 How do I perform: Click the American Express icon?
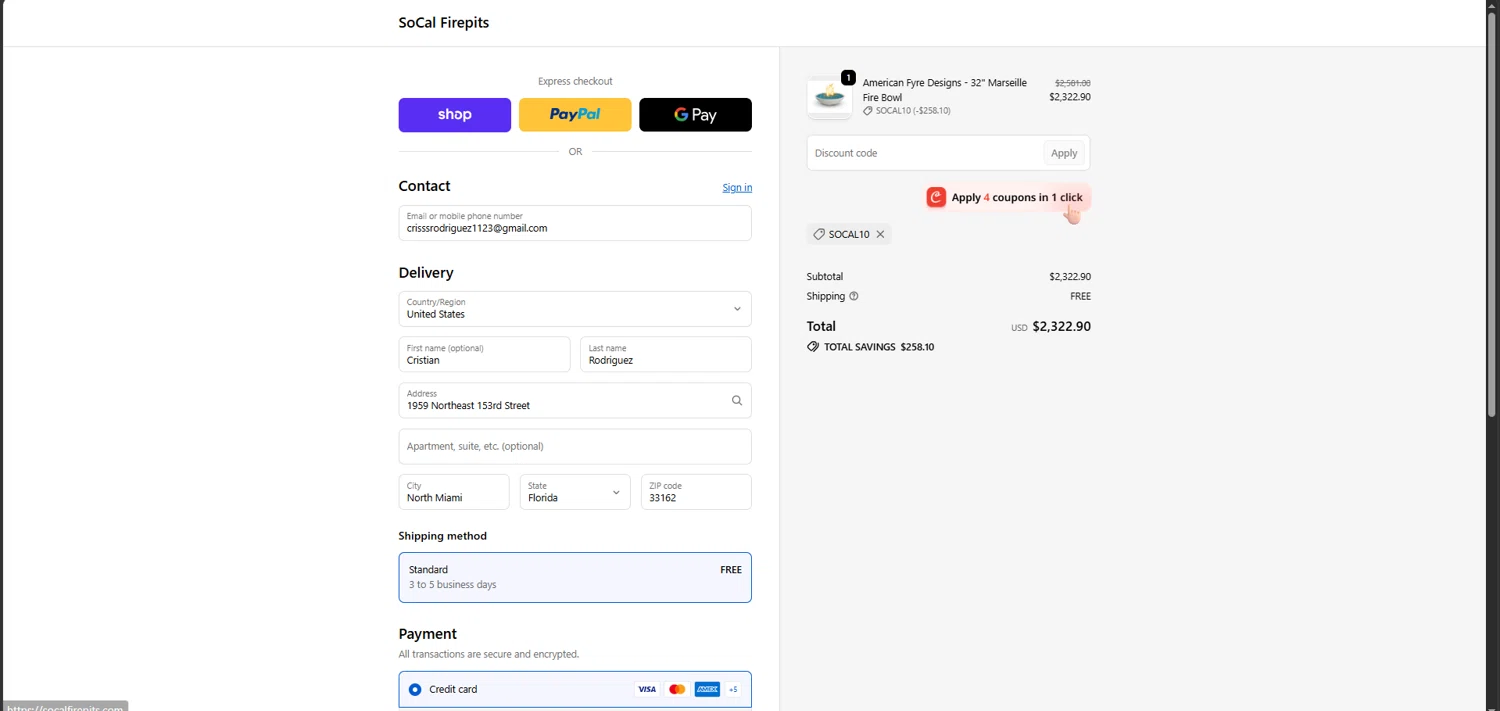(x=707, y=689)
